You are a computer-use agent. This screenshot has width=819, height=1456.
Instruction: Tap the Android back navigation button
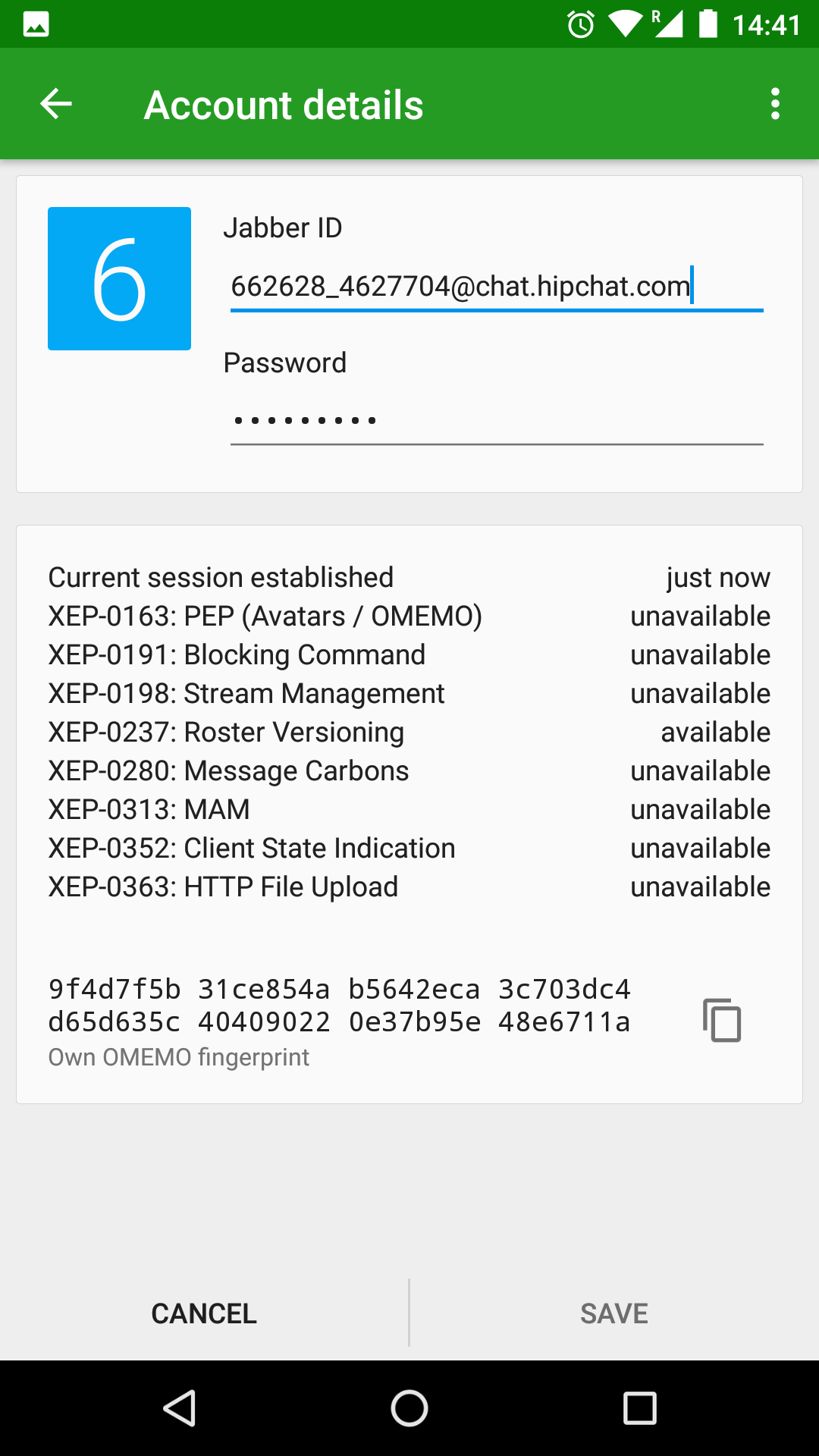(180, 1408)
